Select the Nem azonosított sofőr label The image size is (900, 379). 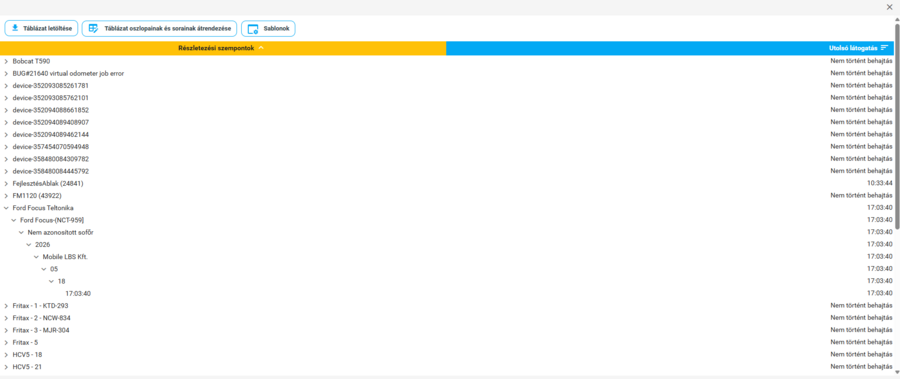point(60,233)
